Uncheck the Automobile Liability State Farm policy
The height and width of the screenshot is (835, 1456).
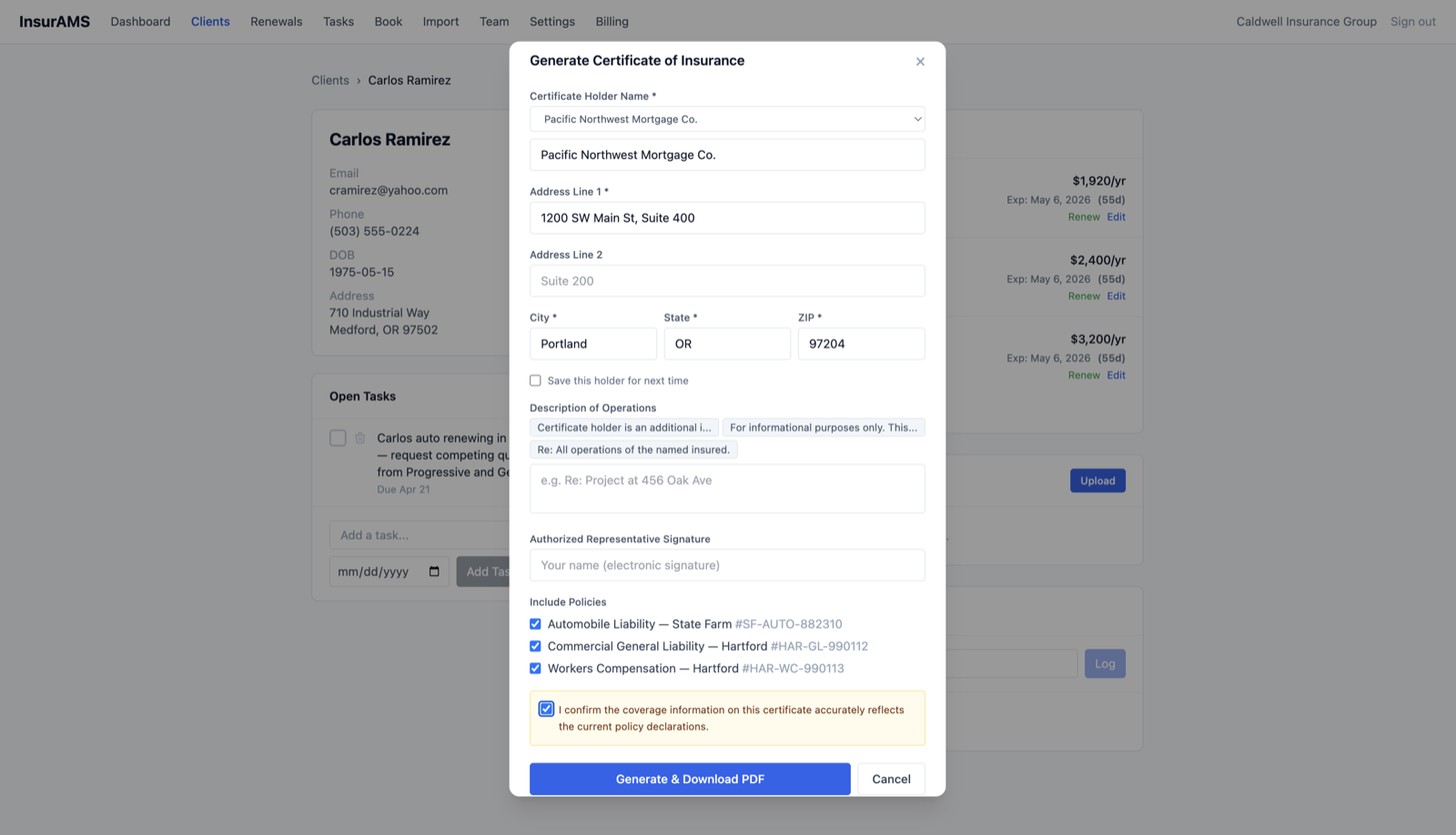(x=536, y=624)
